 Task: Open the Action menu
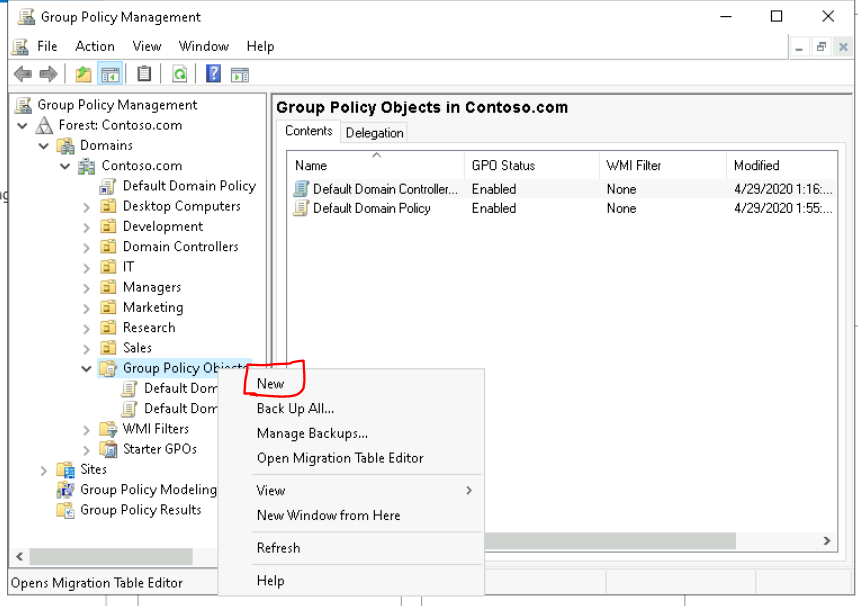[95, 47]
